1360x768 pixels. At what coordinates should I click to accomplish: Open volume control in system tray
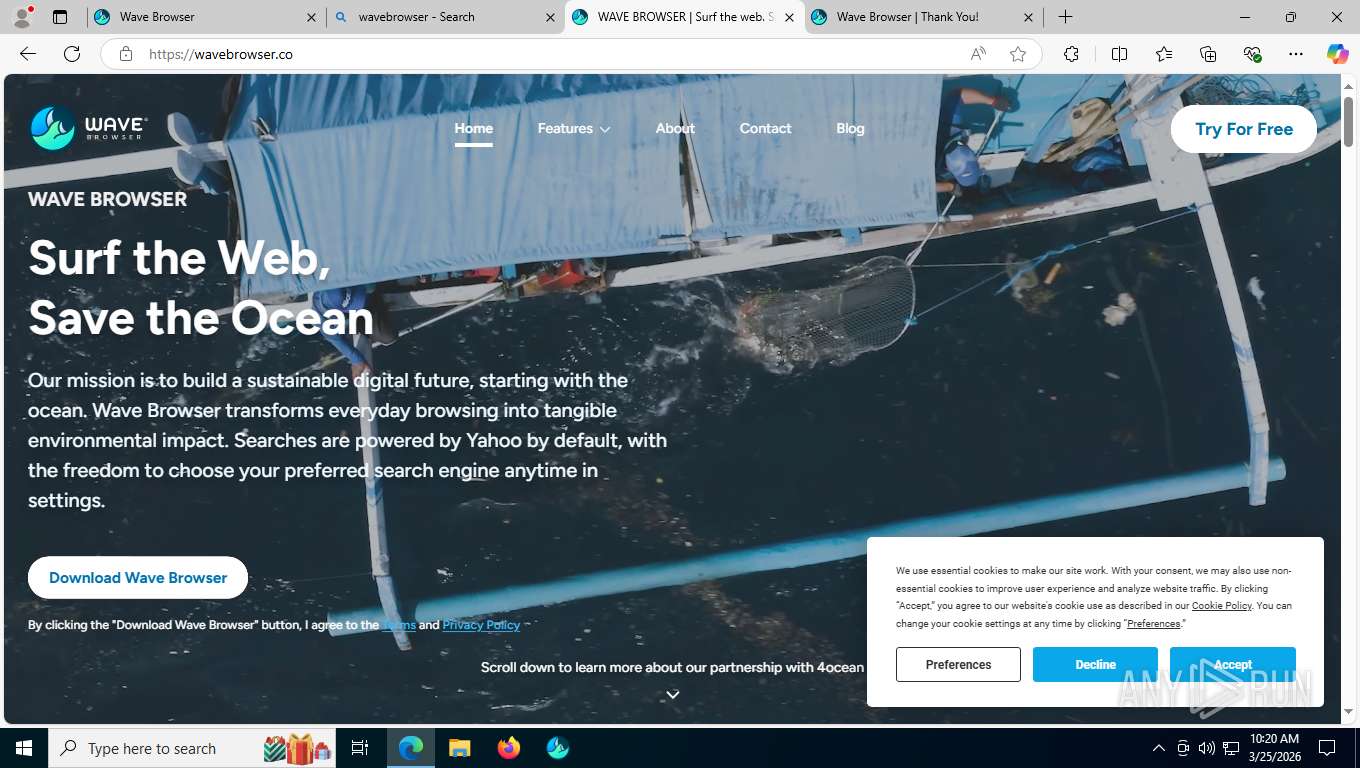point(1207,748)
